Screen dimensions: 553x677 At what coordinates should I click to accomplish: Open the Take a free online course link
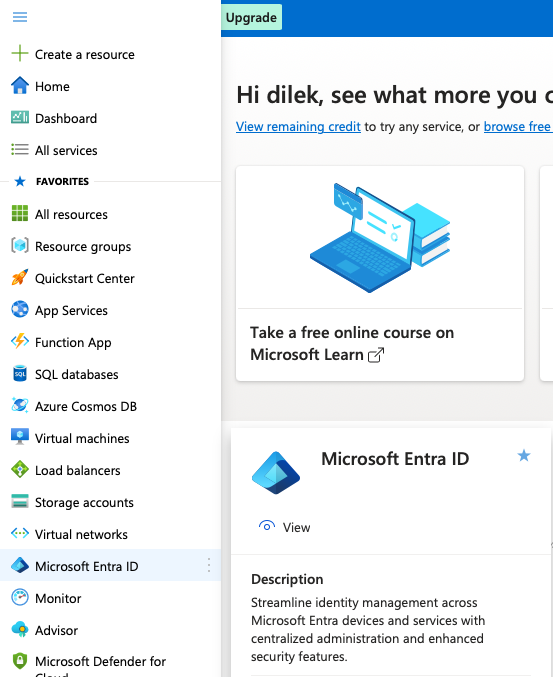click(352, 344)
